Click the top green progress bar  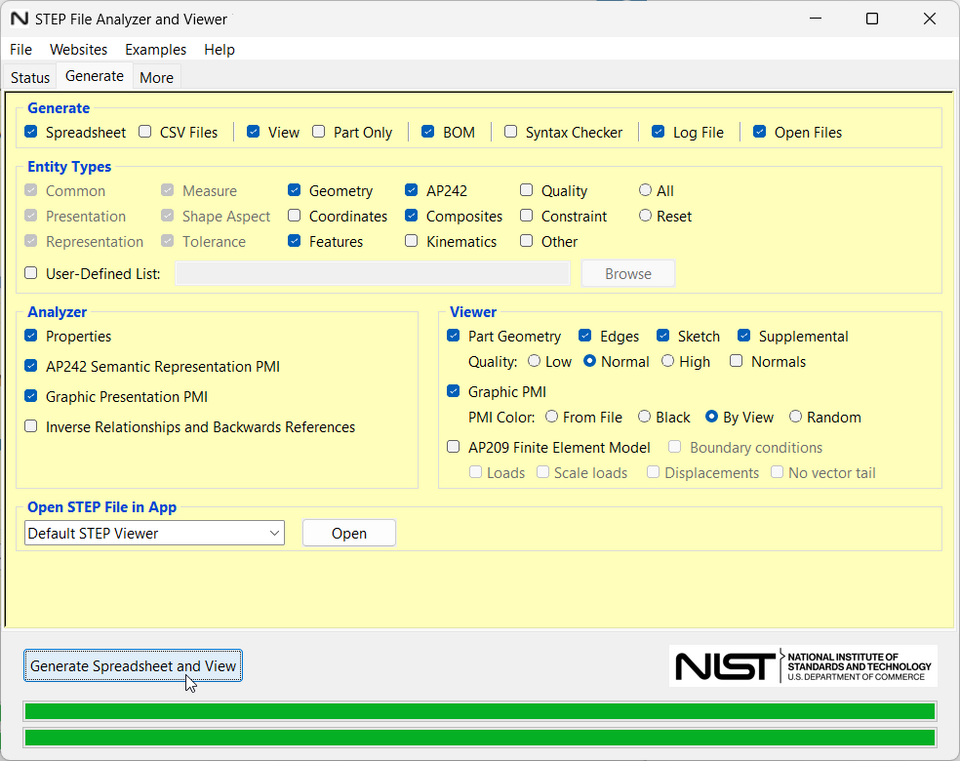(x=480, y=710)
